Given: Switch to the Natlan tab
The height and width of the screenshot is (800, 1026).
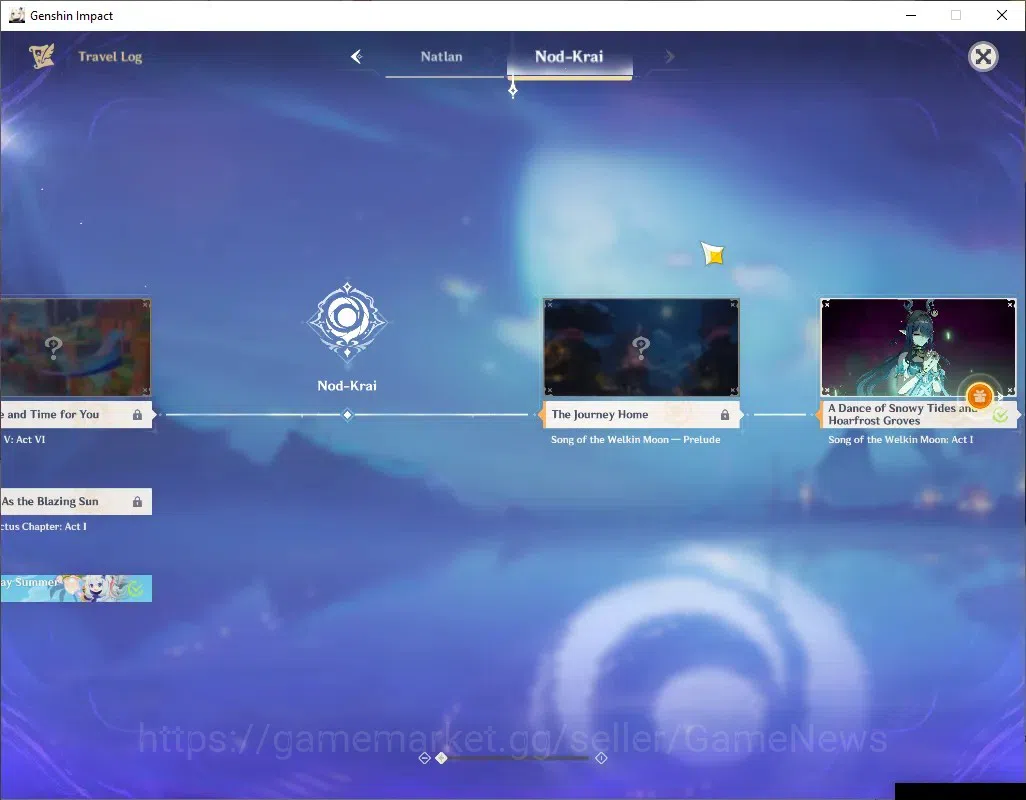Looking at the screenshot, I should point(442,57).
